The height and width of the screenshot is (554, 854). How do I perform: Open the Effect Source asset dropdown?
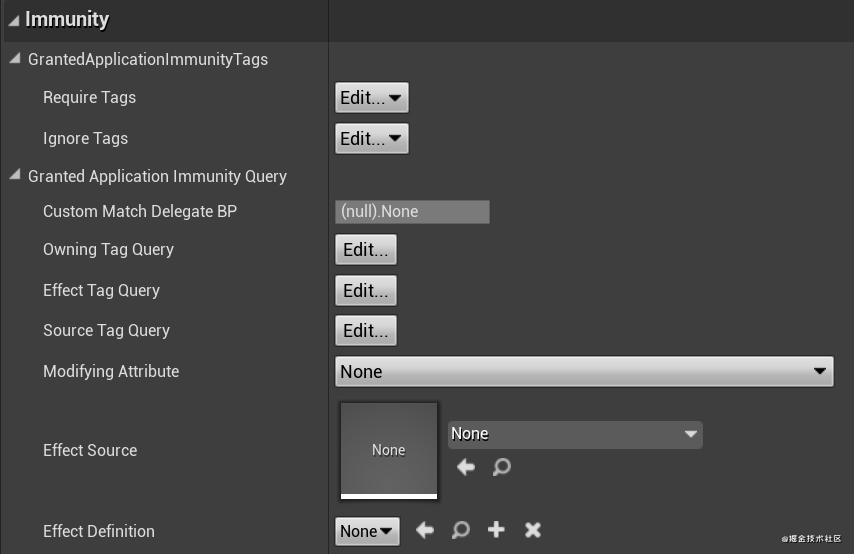pyautogui.click(x=575, y=434)
